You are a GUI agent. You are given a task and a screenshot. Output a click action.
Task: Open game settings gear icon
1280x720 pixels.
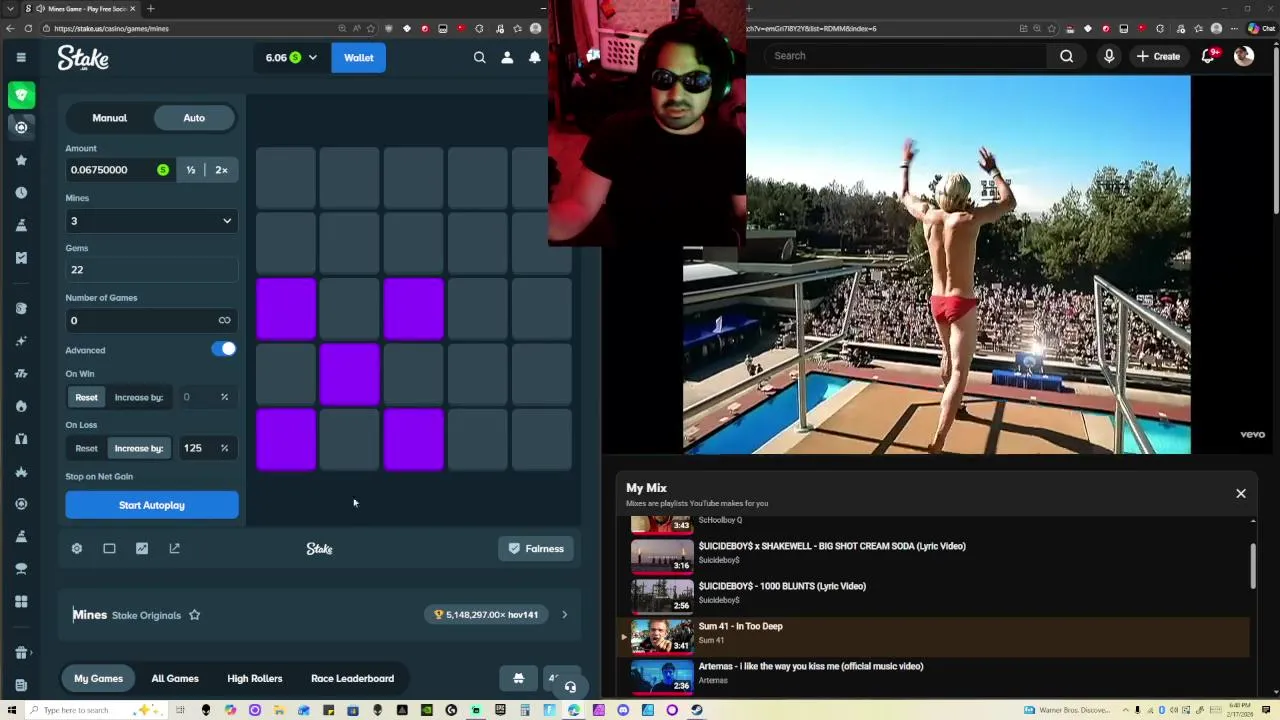[x=77, y=549]
